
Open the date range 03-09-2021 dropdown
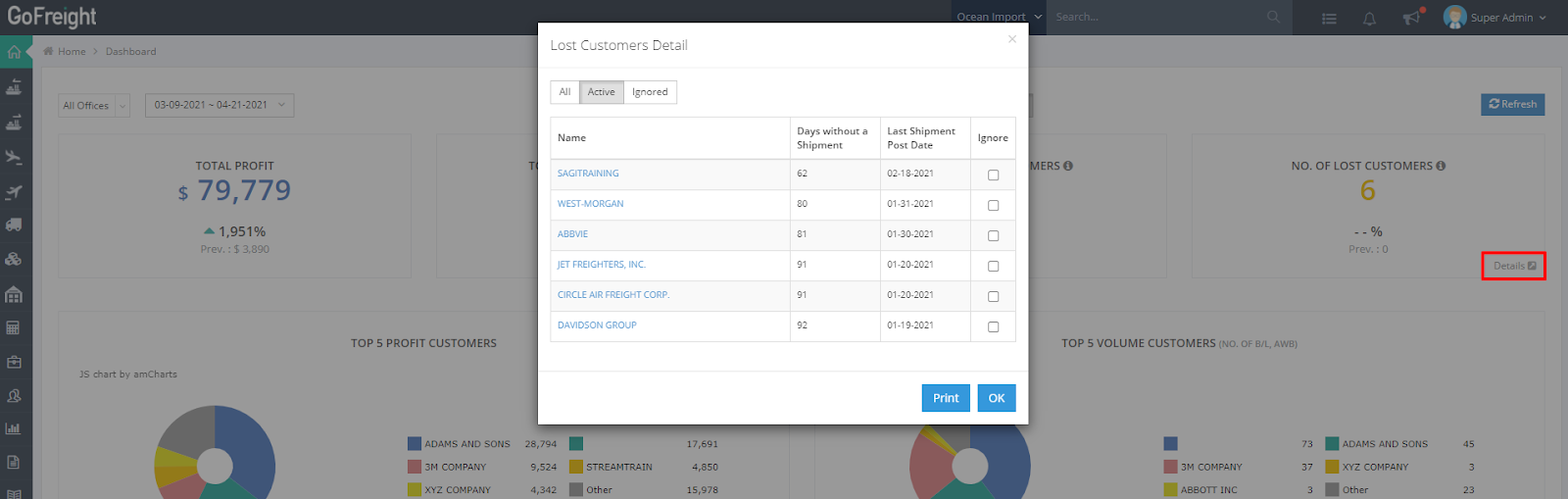click(x=220, y=105)
